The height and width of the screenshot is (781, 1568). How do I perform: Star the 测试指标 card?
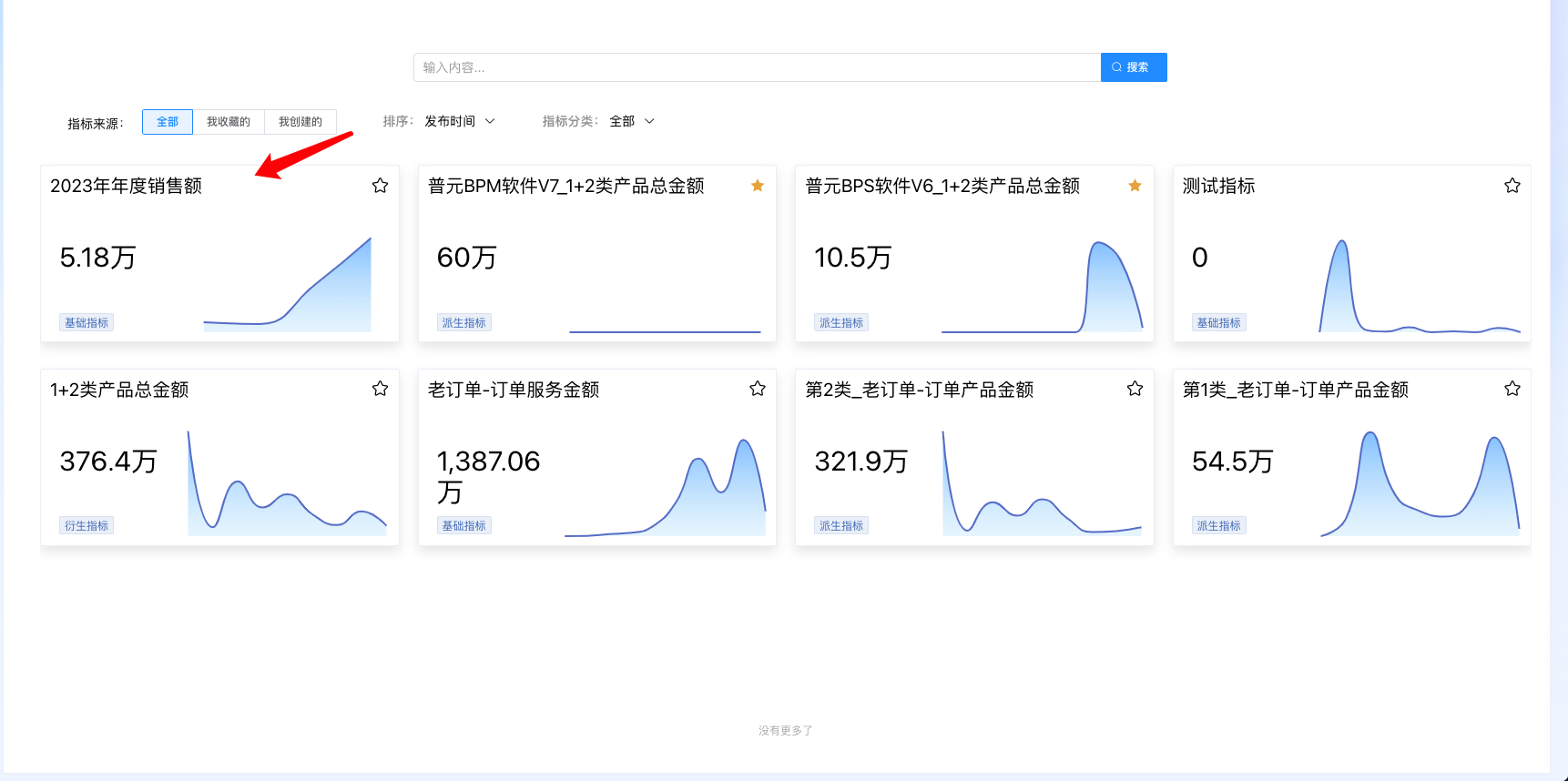click(1512, 186)
